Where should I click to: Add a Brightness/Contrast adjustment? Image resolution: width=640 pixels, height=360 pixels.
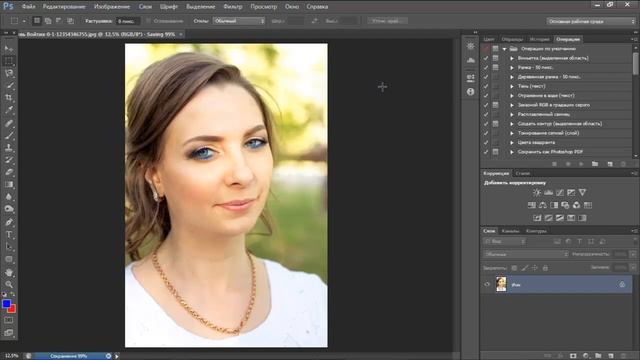pos(537,192)
